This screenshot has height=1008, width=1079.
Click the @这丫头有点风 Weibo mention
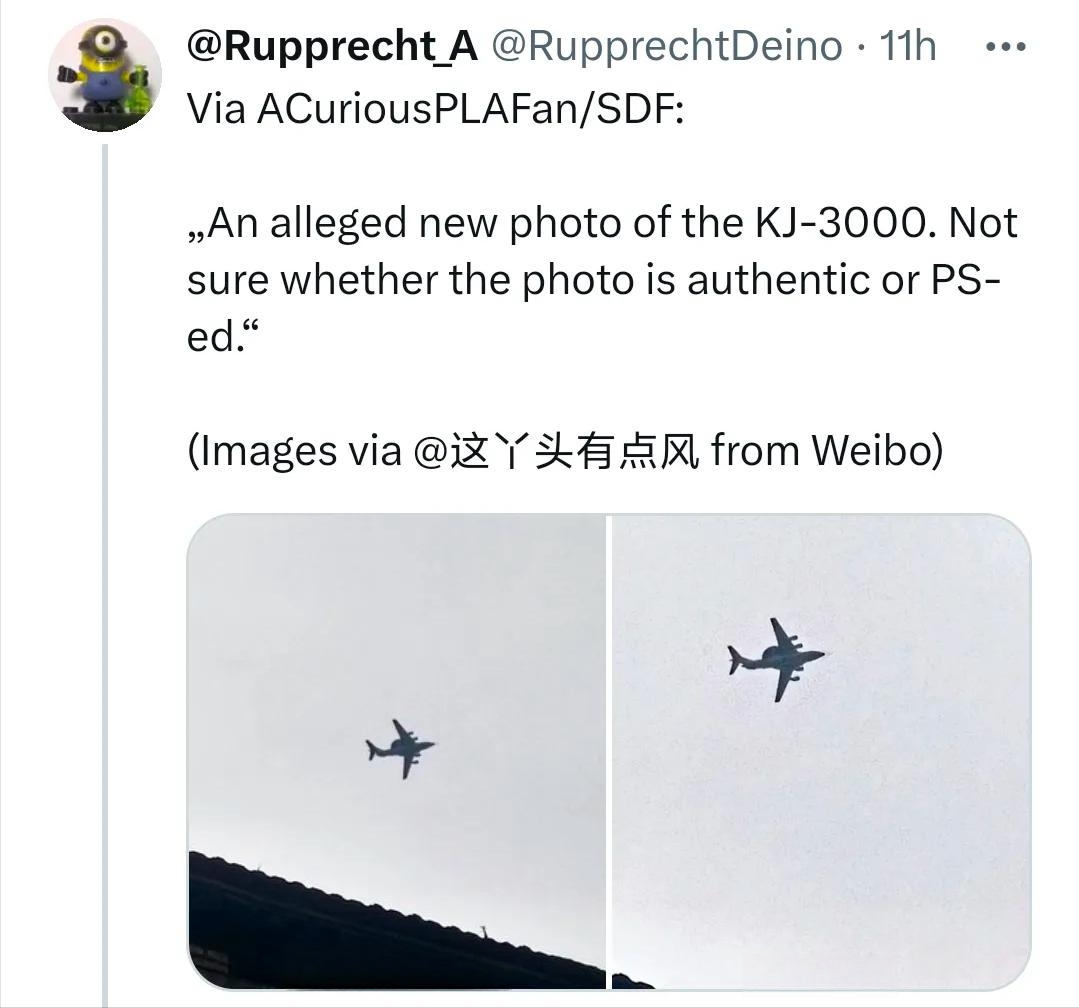[x=556, y=451]
